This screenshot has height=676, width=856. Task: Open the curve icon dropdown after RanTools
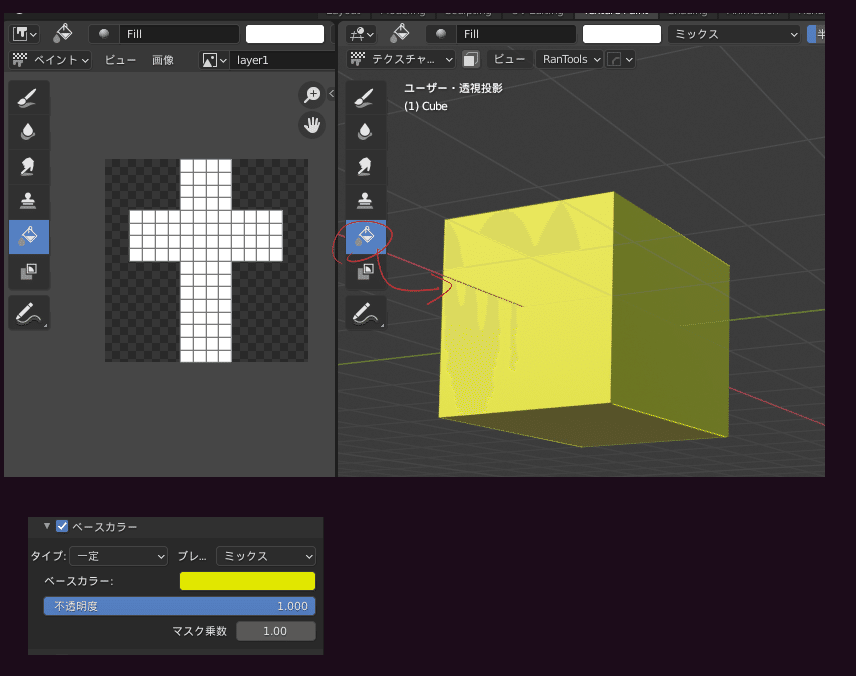pyautogui.click(x=620, y=59)
